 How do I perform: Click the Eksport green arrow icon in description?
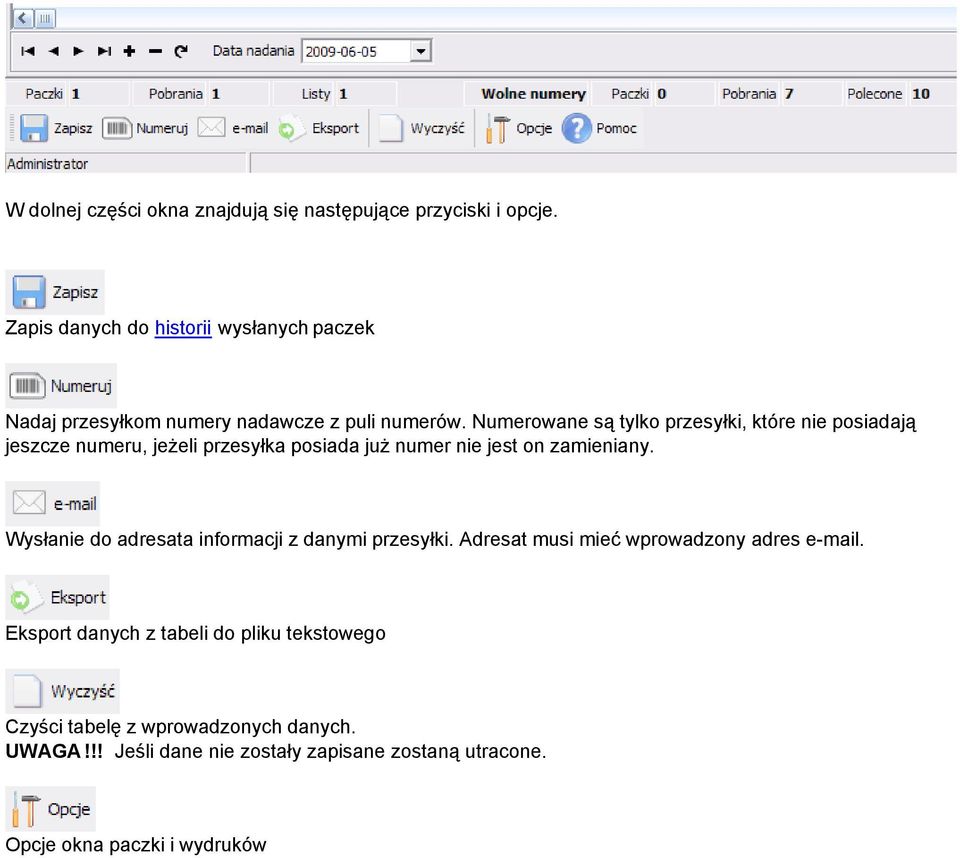(x=26, y=596)
